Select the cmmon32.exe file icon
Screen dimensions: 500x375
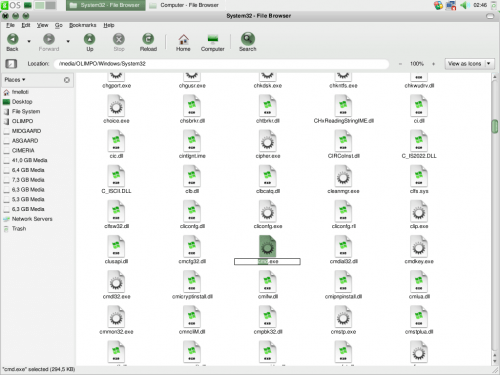116,317
